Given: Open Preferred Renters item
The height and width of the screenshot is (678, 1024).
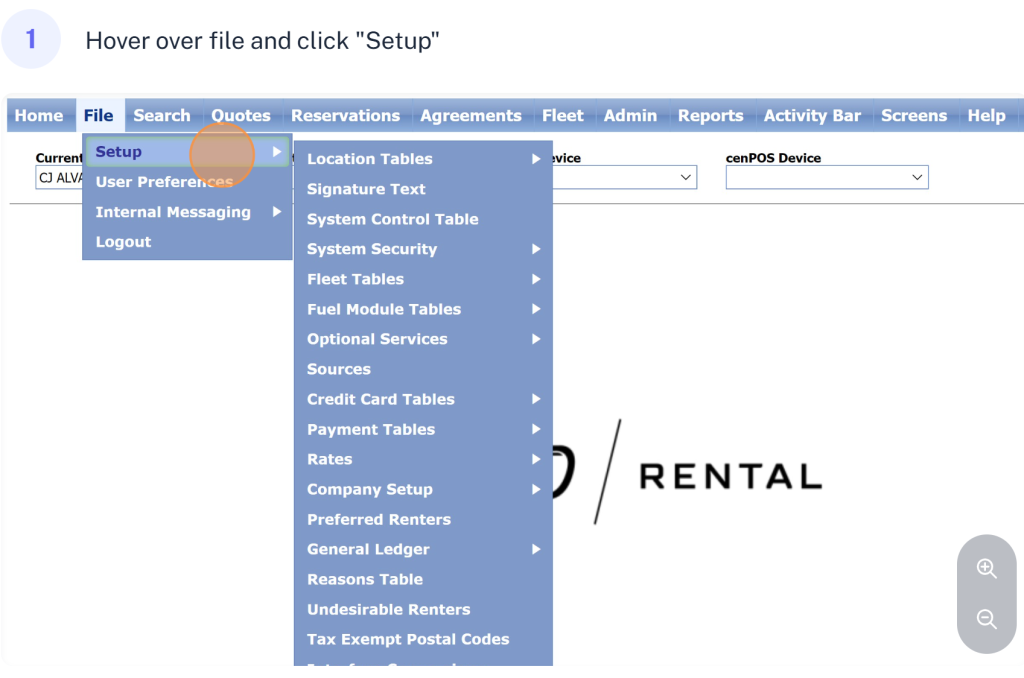Looking at the screenshot, I should point(378,519).
